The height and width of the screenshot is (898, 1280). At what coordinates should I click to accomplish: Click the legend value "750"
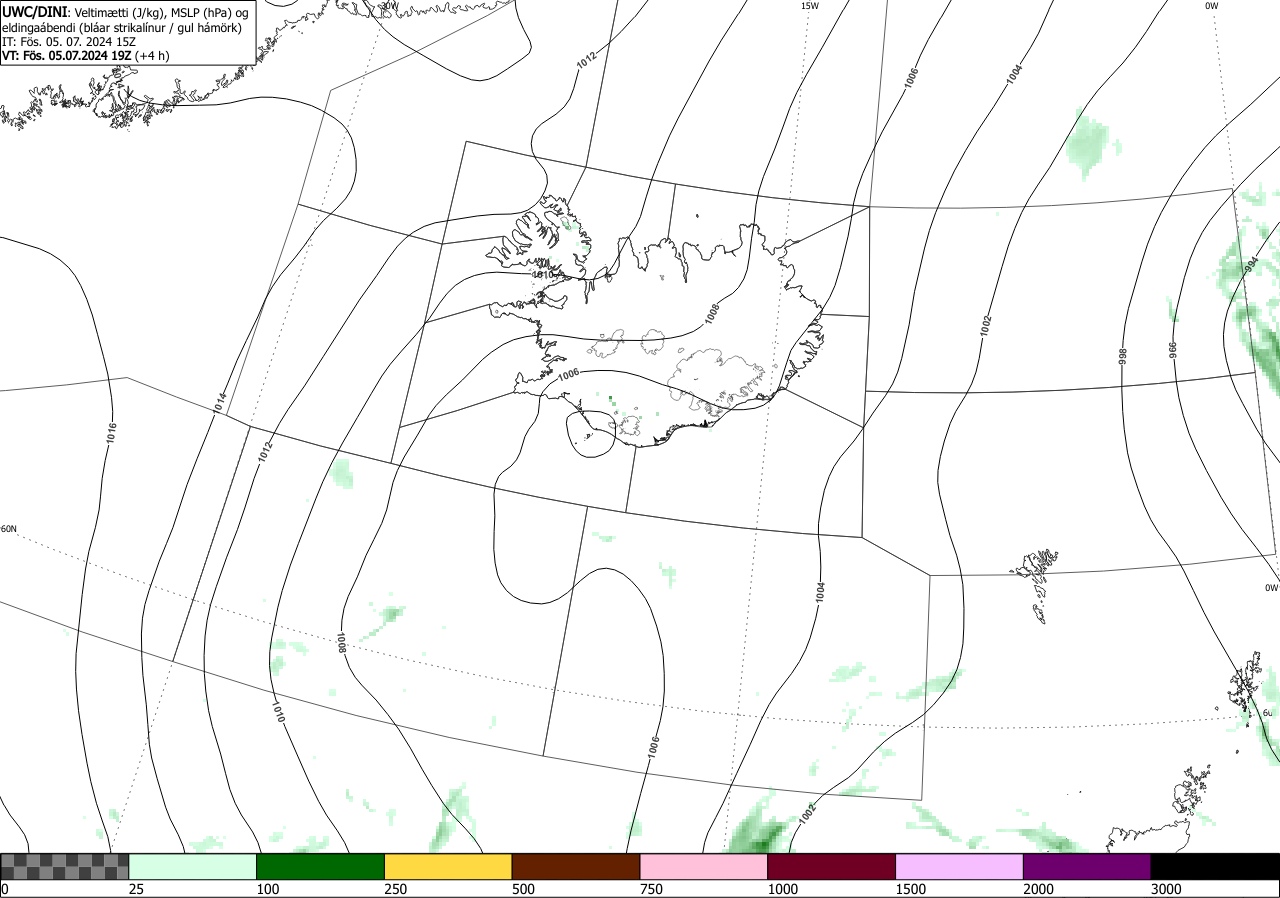click(652, 889)
